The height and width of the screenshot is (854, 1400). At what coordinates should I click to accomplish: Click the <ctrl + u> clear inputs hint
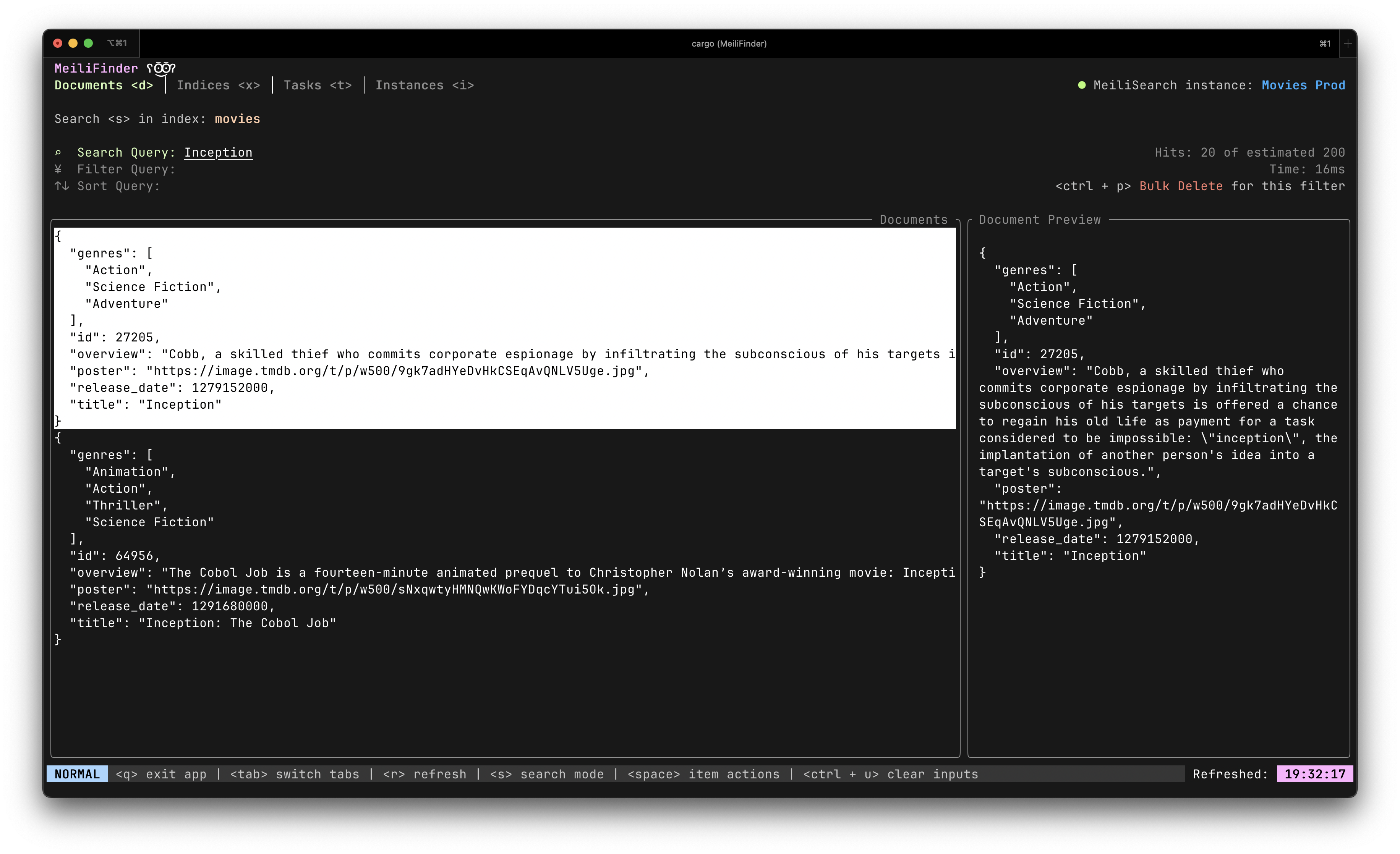pos(890,774)
